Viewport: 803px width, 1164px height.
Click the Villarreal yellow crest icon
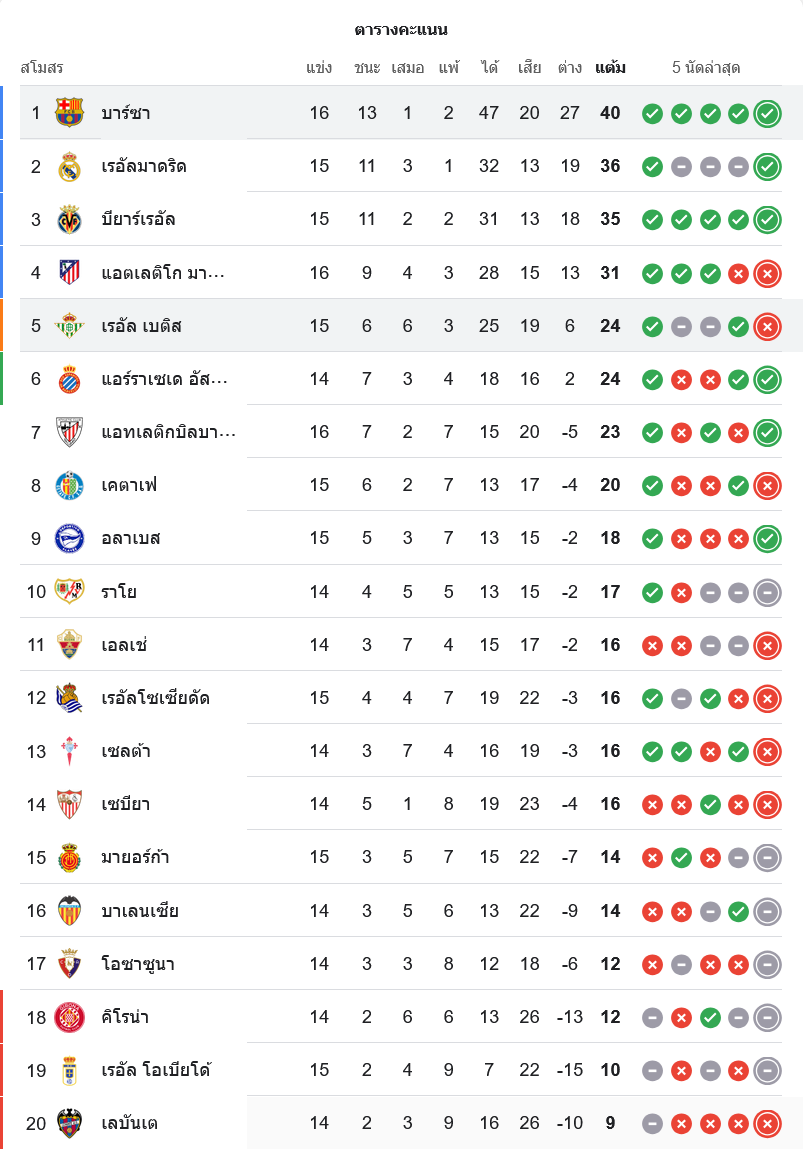pyautogui.click(x=69, y=219)
